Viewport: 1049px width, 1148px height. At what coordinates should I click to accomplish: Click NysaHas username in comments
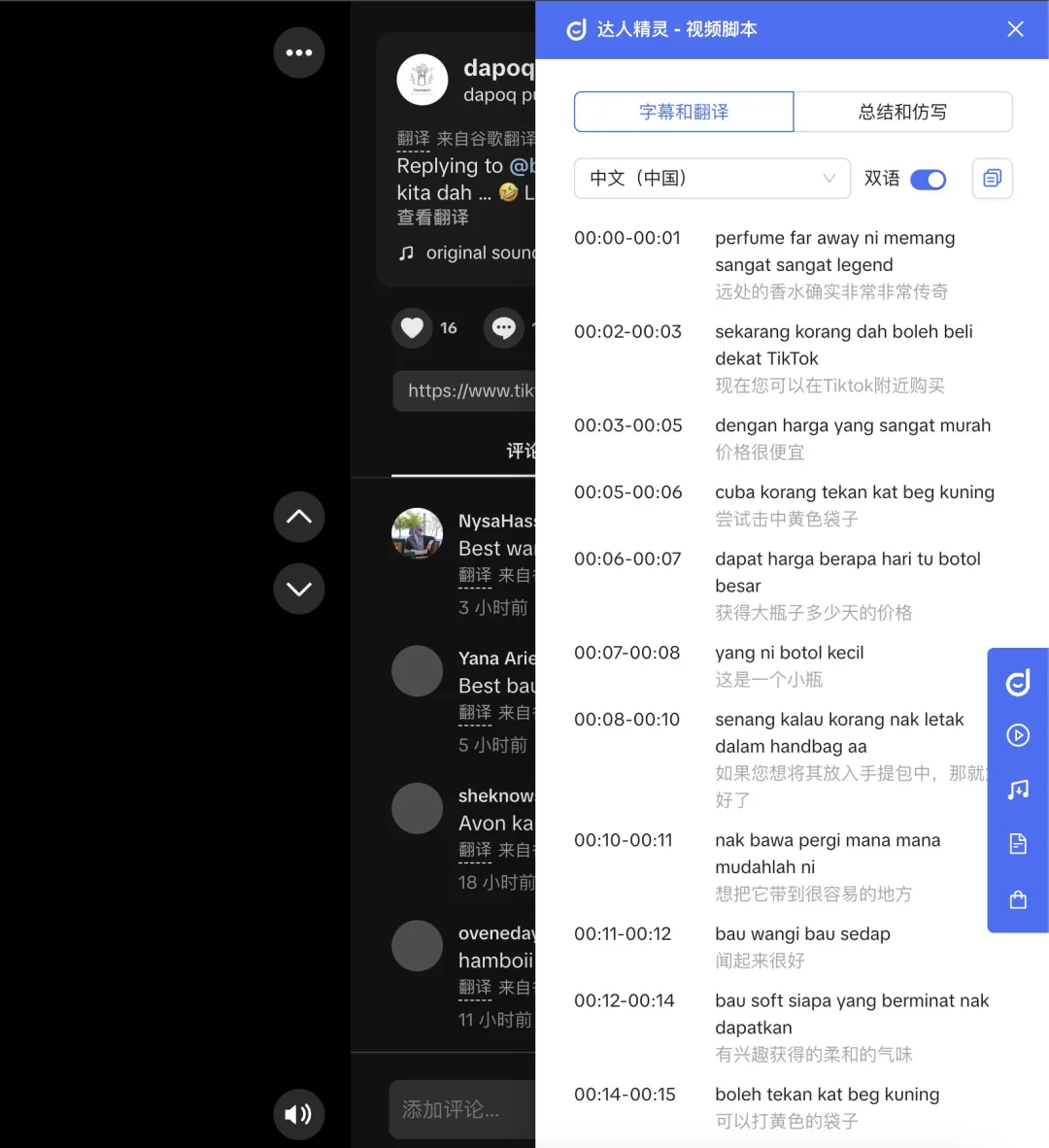(x=497, y=522)
